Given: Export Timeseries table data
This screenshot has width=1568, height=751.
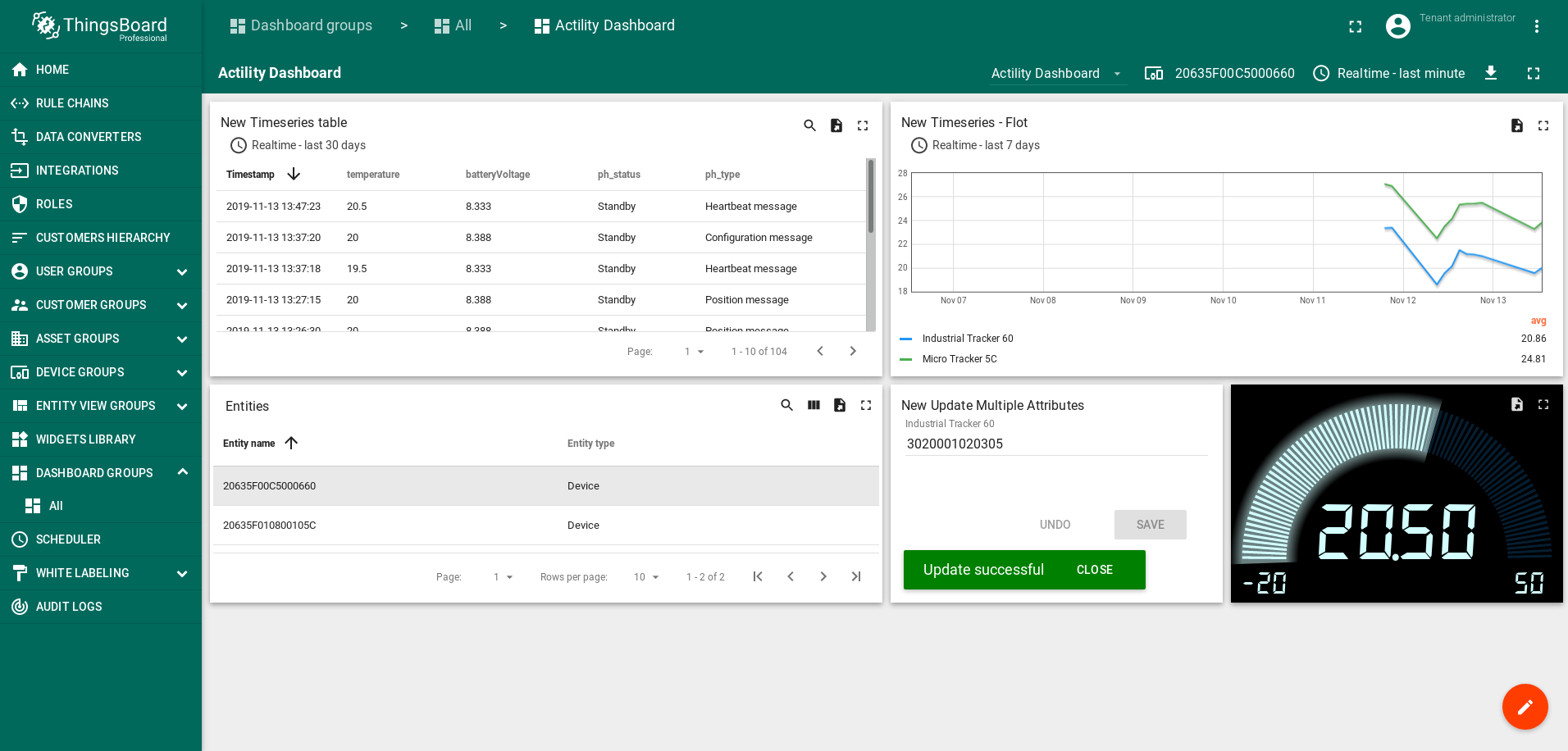Looking at the screenshot, I should (x=836, y=125).
